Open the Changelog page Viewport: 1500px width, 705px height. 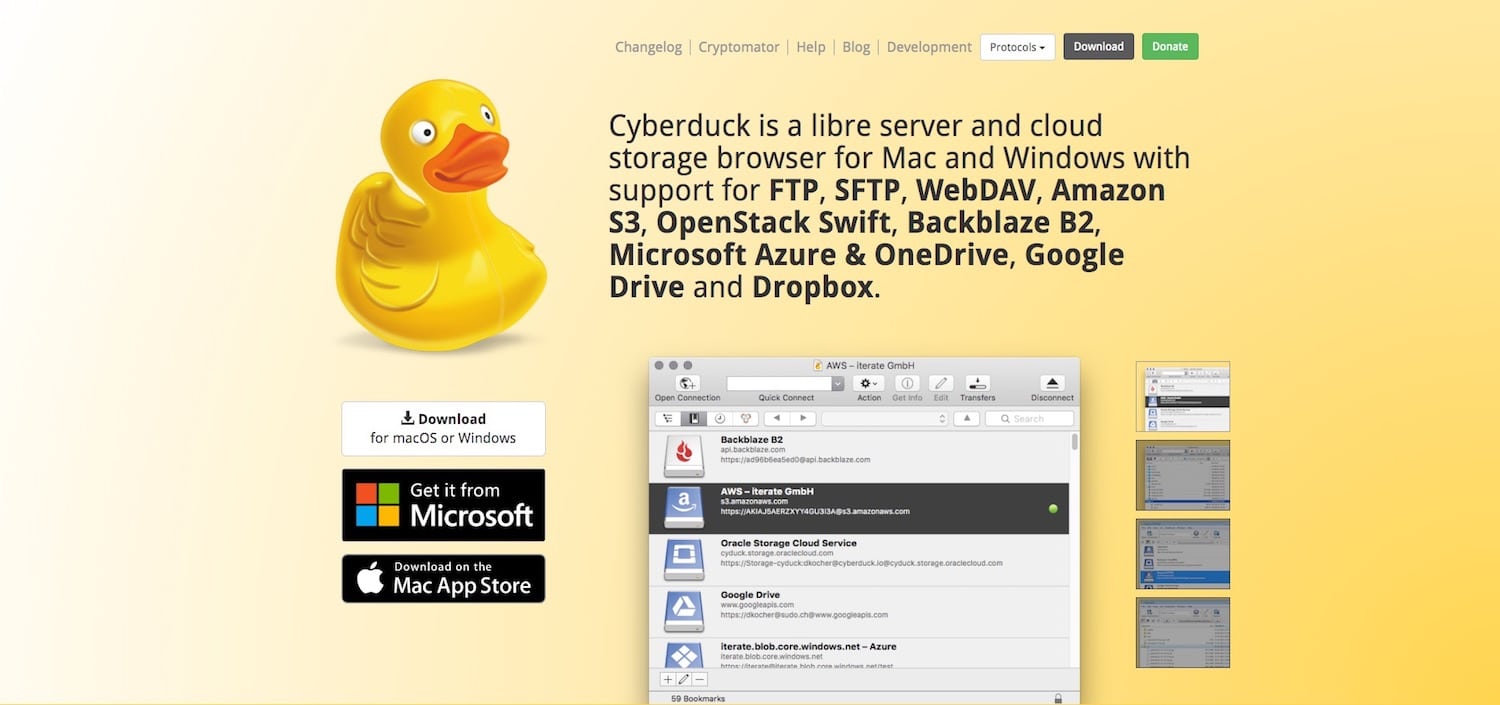point(648,46)
